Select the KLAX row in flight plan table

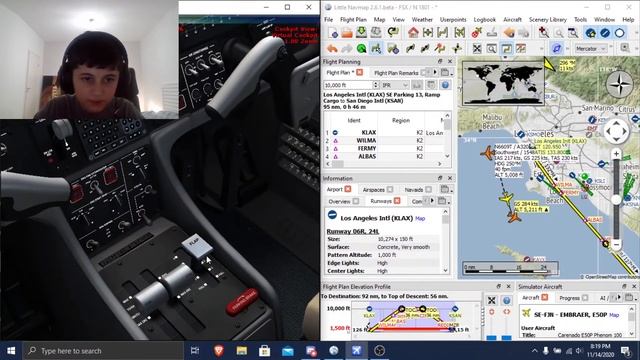tap(384, 133)
